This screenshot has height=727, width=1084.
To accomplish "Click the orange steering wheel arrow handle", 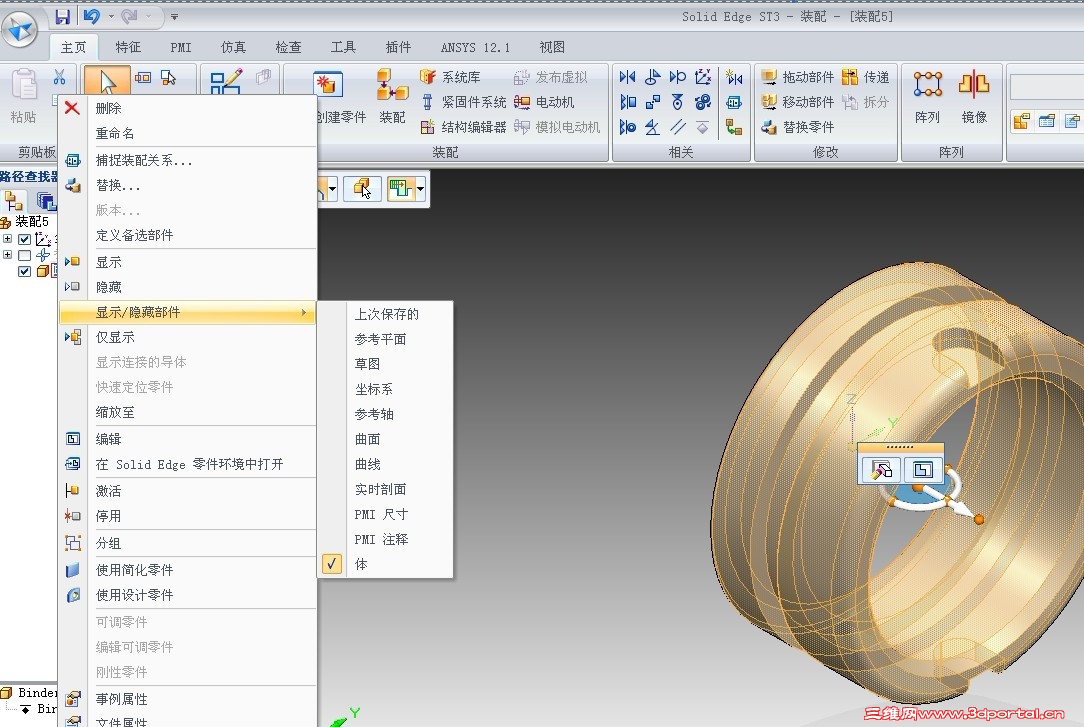I will tap(979, 519).
